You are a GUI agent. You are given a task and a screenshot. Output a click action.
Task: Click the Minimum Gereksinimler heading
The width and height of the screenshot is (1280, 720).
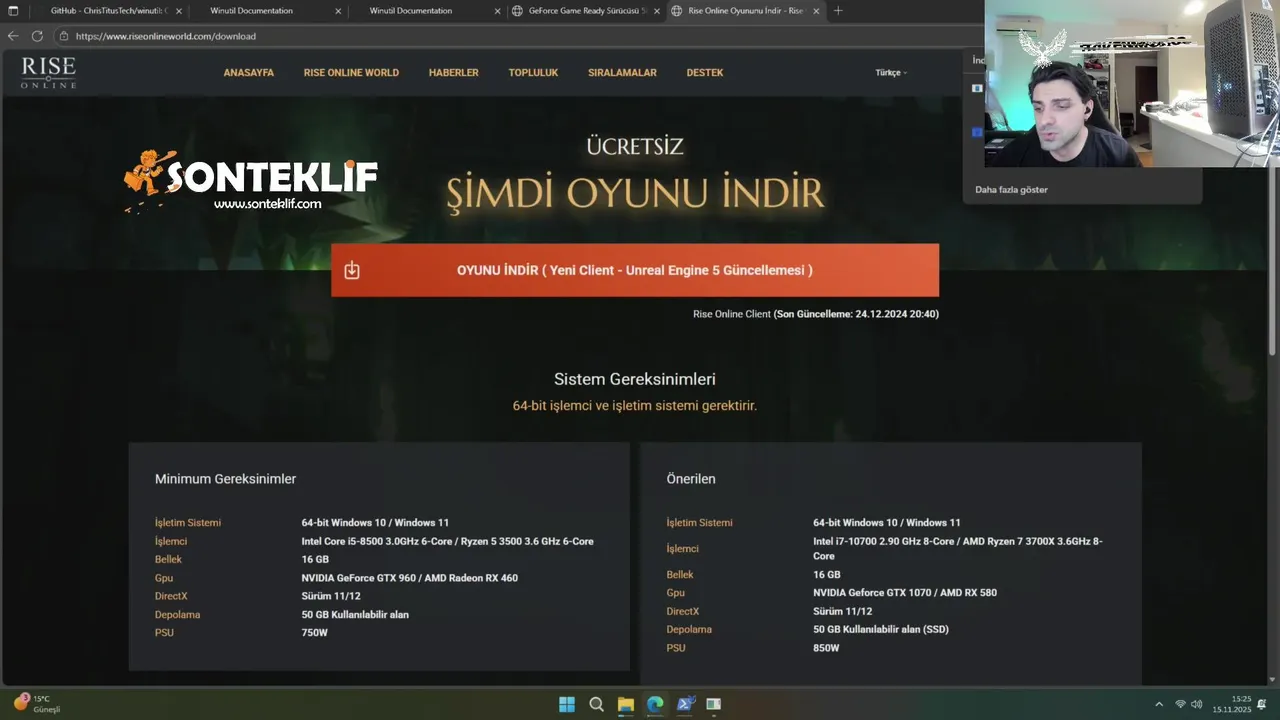[x=225, y=479]
